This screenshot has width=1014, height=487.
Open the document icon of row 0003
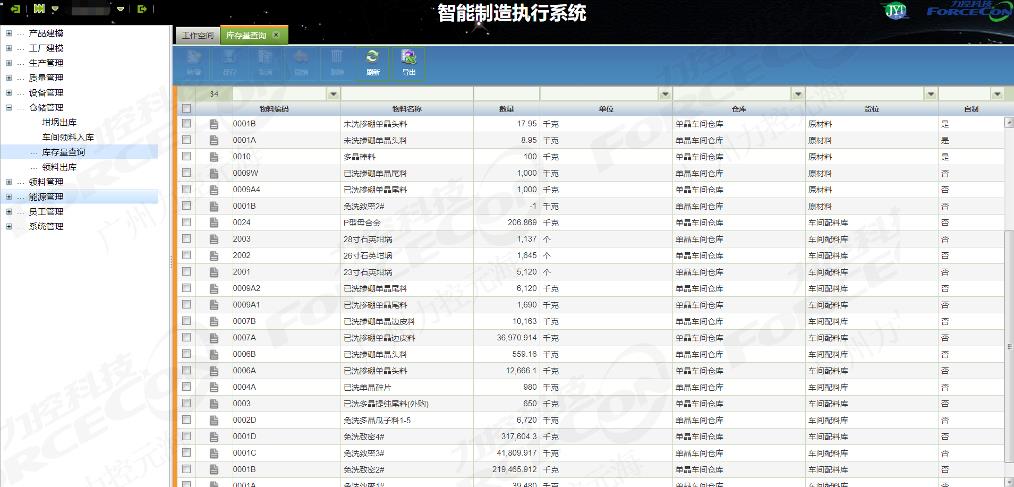214,404
